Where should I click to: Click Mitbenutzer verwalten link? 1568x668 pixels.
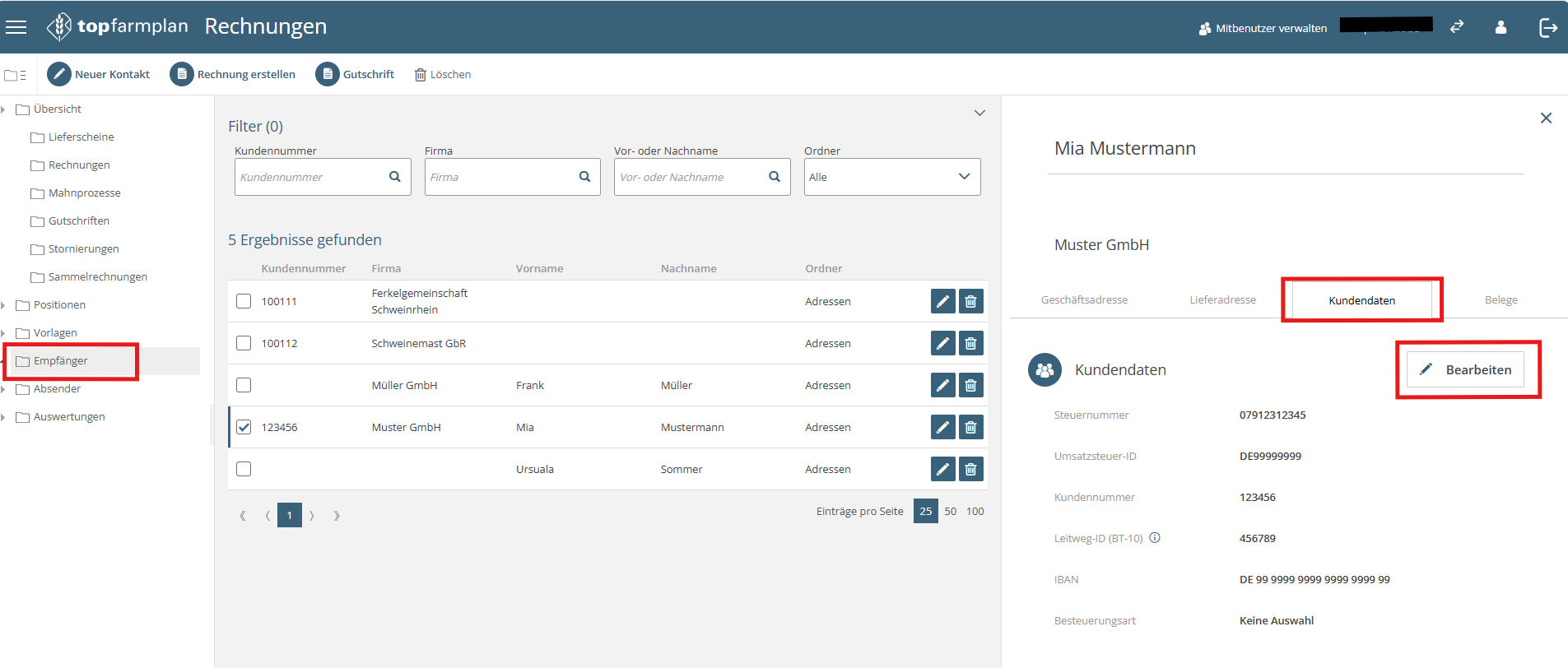pyautogui.click(x=1263, y=28)
